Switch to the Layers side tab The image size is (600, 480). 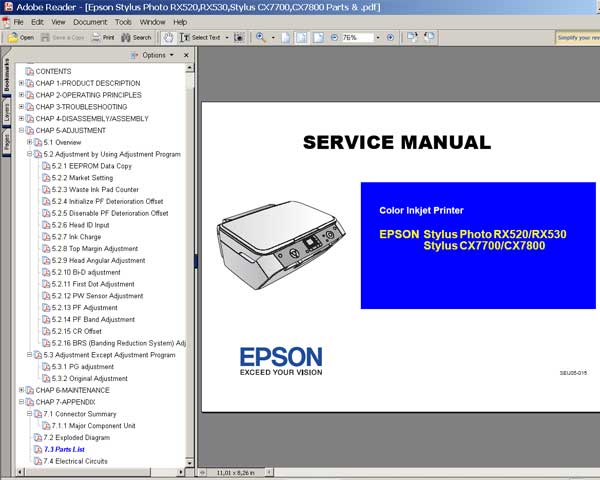[x=7, y=113]
